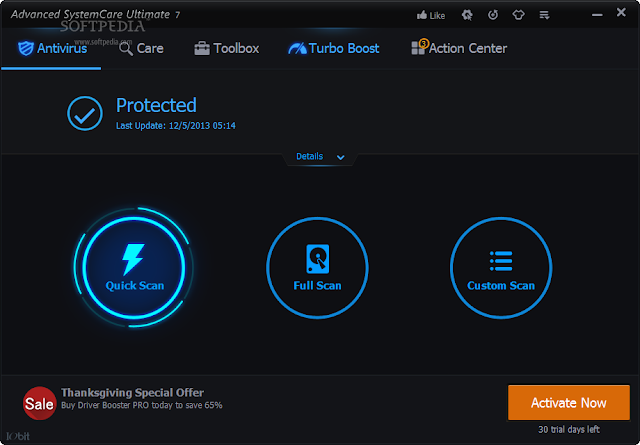This screenshot has height=445, width=640.
Task: Open the Care tab
Action: pyautogui.click(x=141, y=49)
